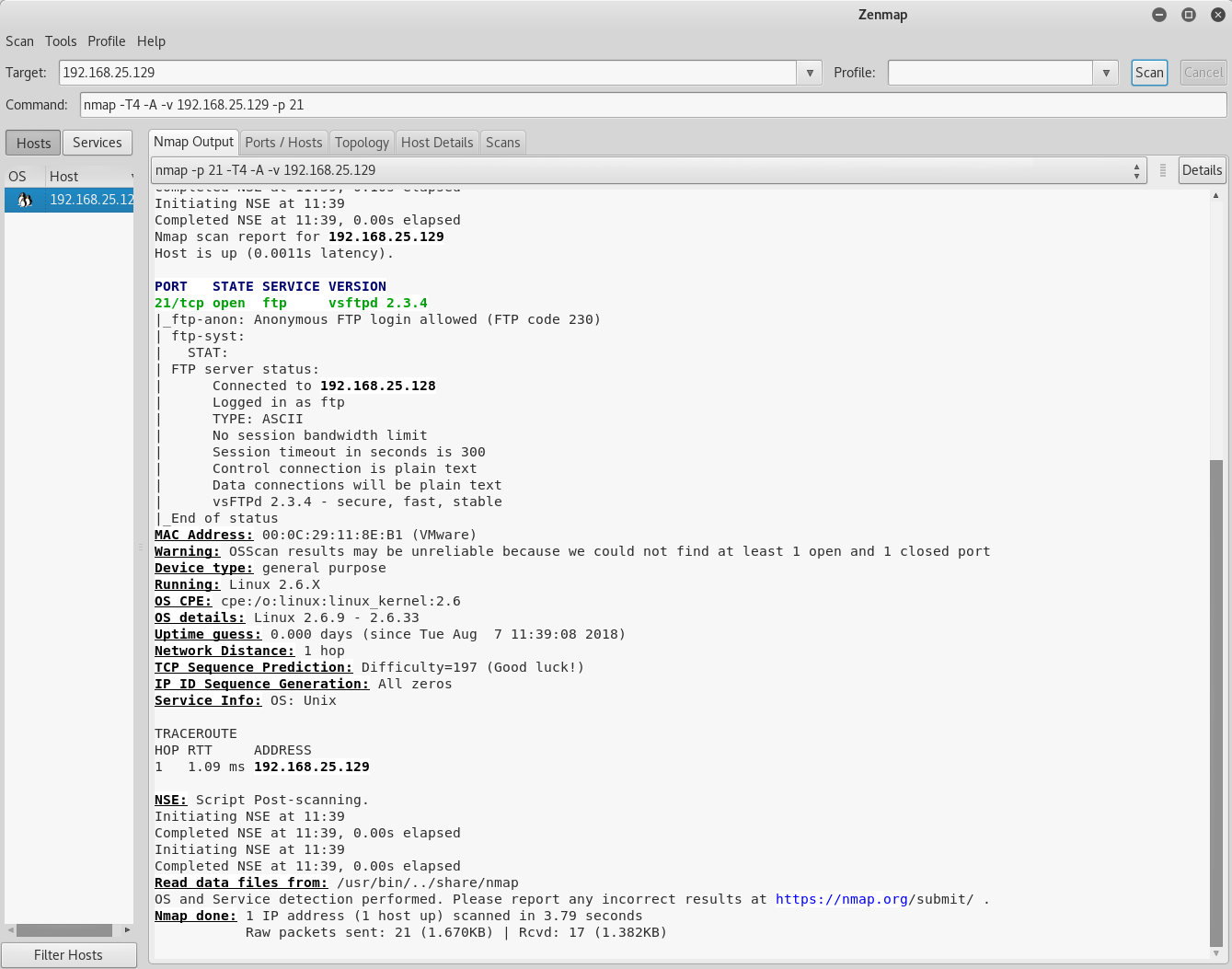Click the Scan button
The height and width of the screenshot is (969, 1232).
(x=1149, y=73)
